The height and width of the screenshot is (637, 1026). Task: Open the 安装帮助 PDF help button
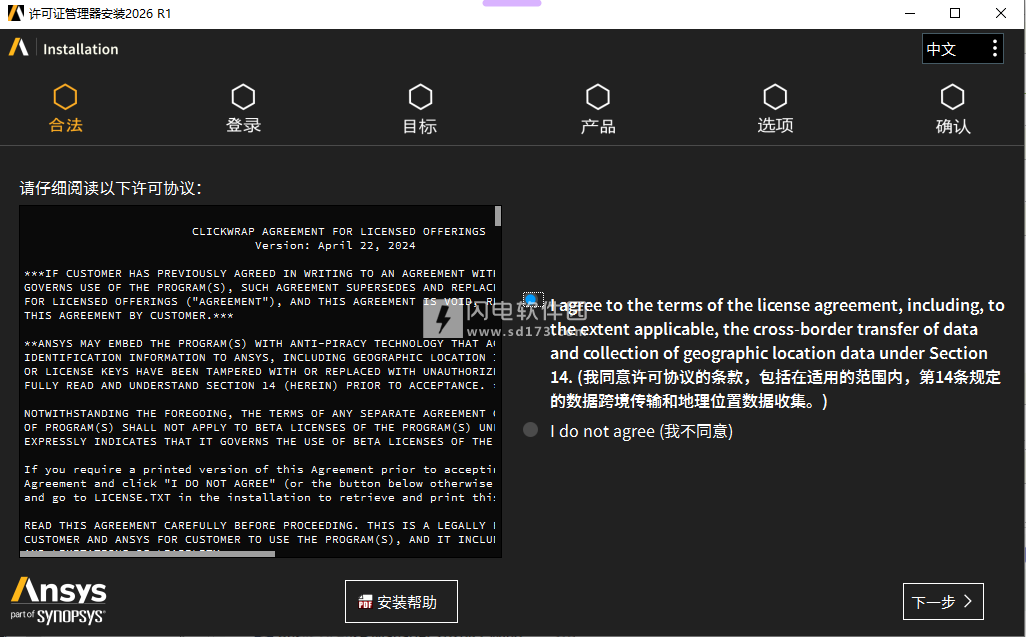tap(400, 602)
